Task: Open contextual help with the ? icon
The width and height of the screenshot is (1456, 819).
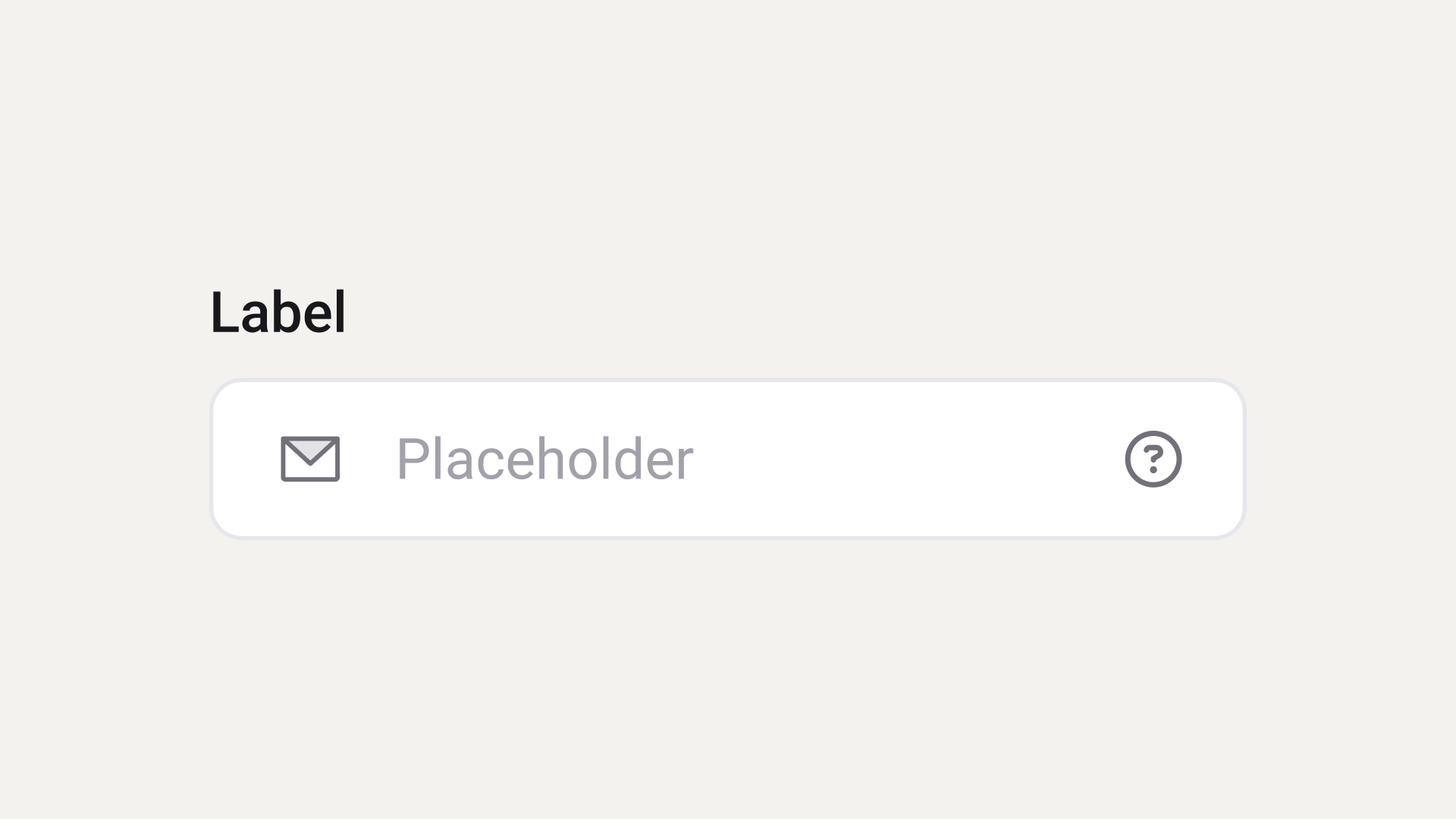Action: tap(1153, 459)
